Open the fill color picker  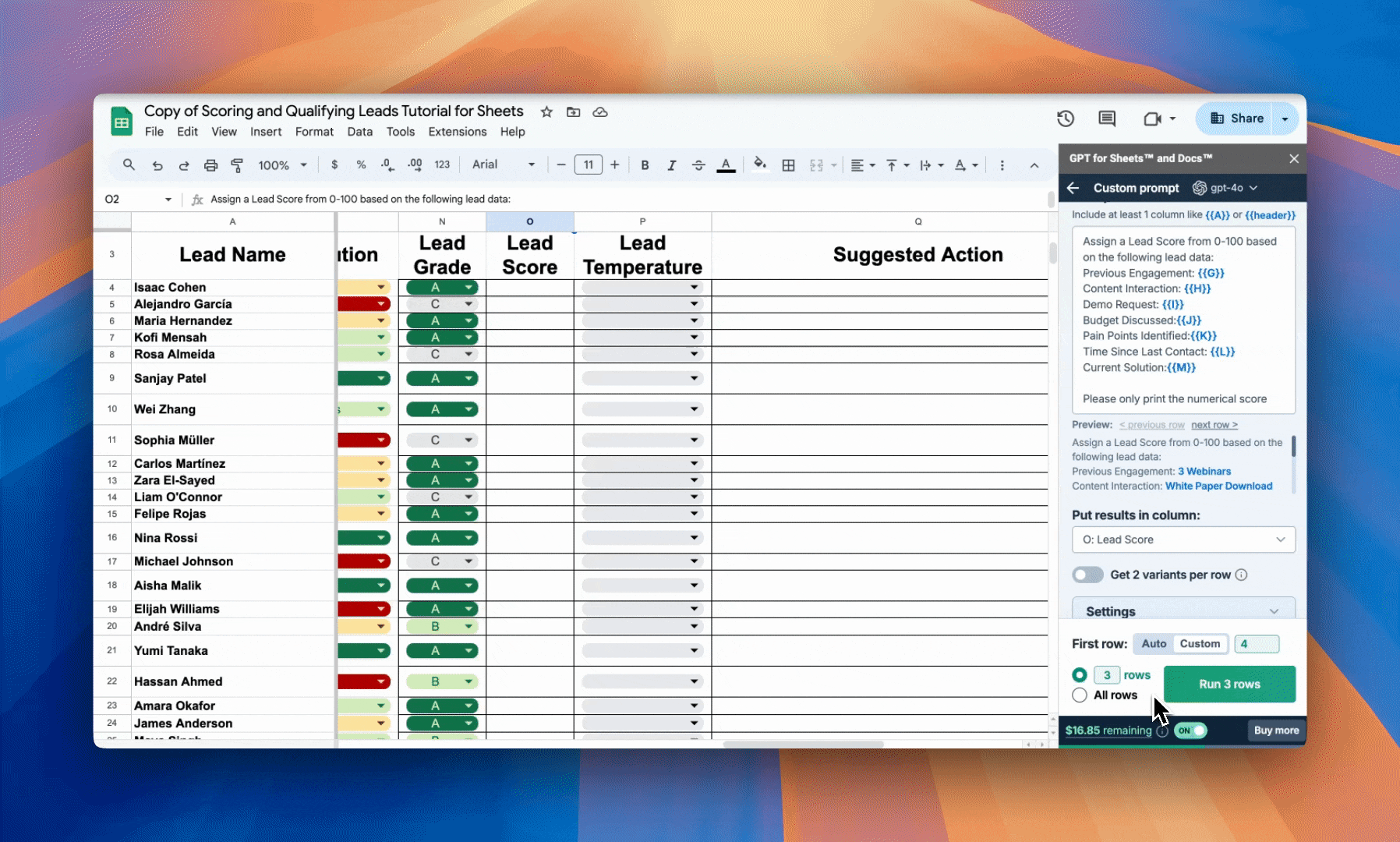(x=760, y=165)
